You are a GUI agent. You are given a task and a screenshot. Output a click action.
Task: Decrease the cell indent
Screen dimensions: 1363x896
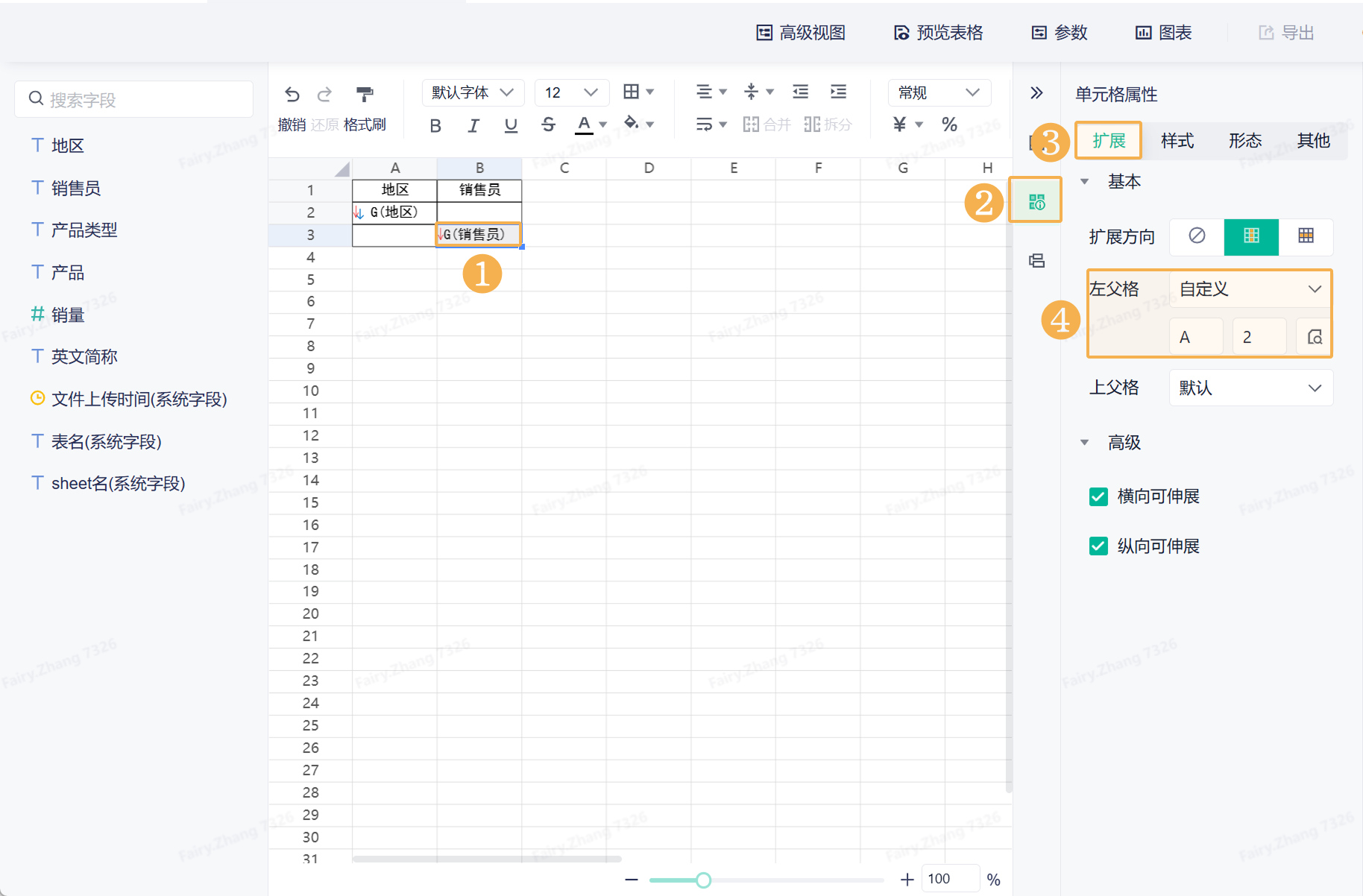[800, 92]
